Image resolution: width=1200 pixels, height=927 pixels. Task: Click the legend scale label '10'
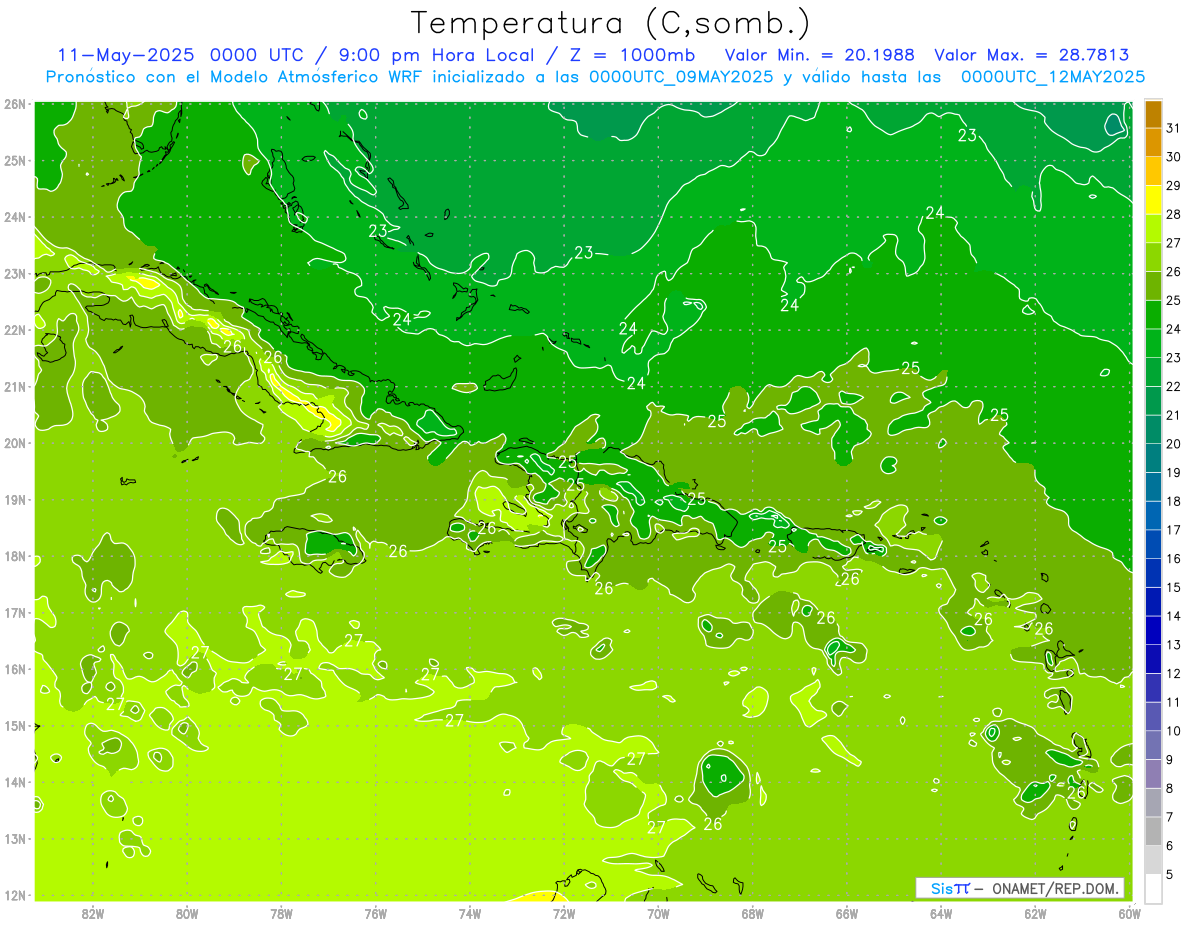[x=1174, y=731]
